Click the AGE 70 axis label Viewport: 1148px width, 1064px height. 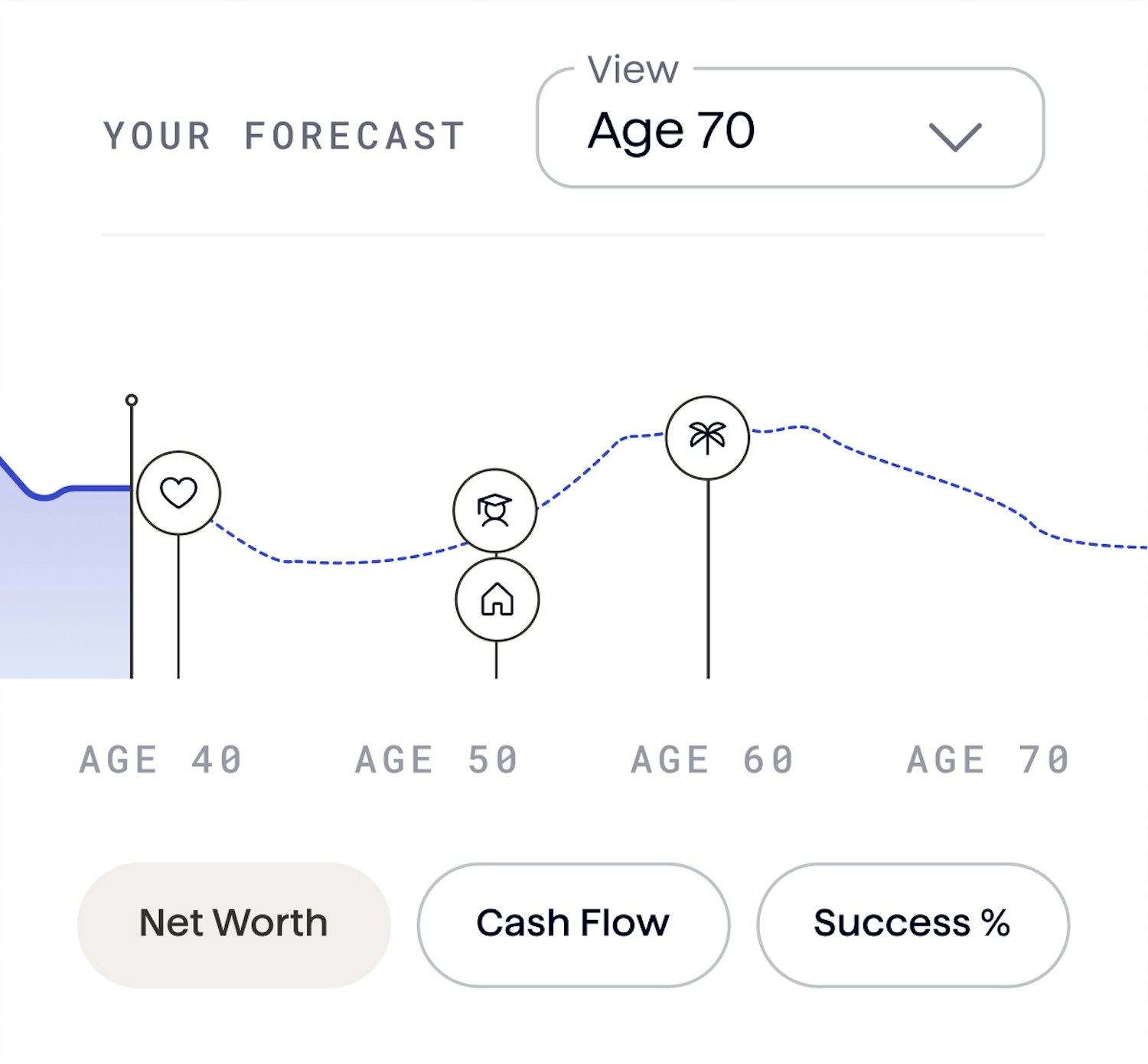click(x=988, y=760)
